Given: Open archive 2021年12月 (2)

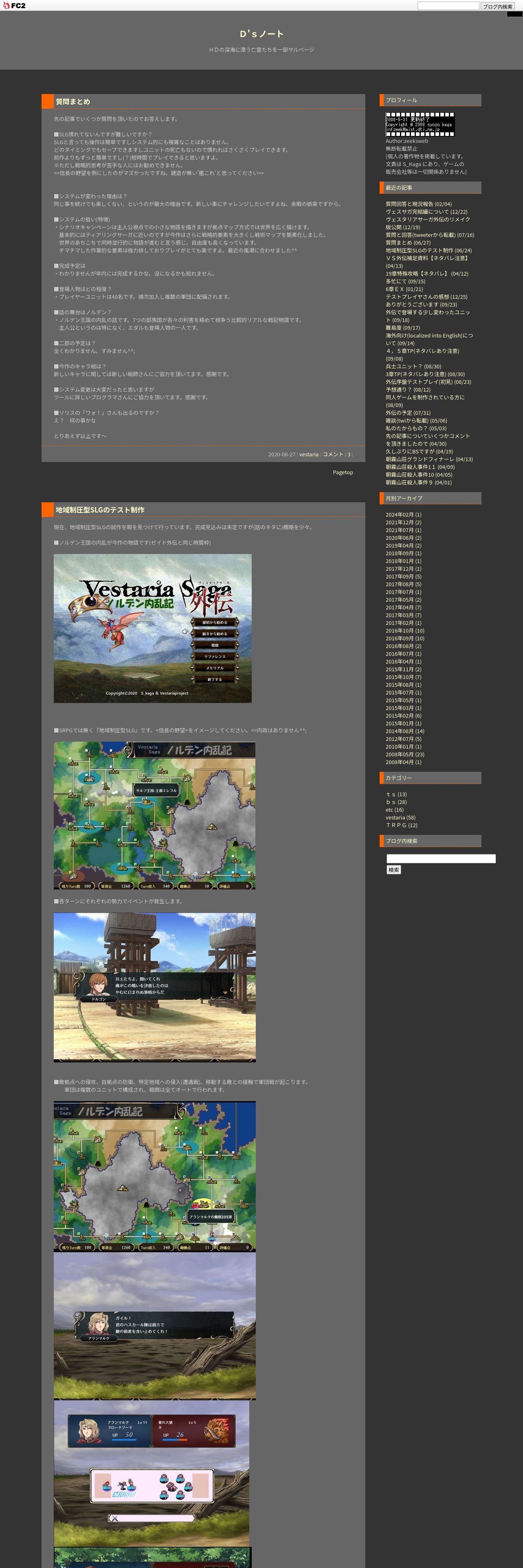Looking at the screenshot, I should tap(403, 522).
